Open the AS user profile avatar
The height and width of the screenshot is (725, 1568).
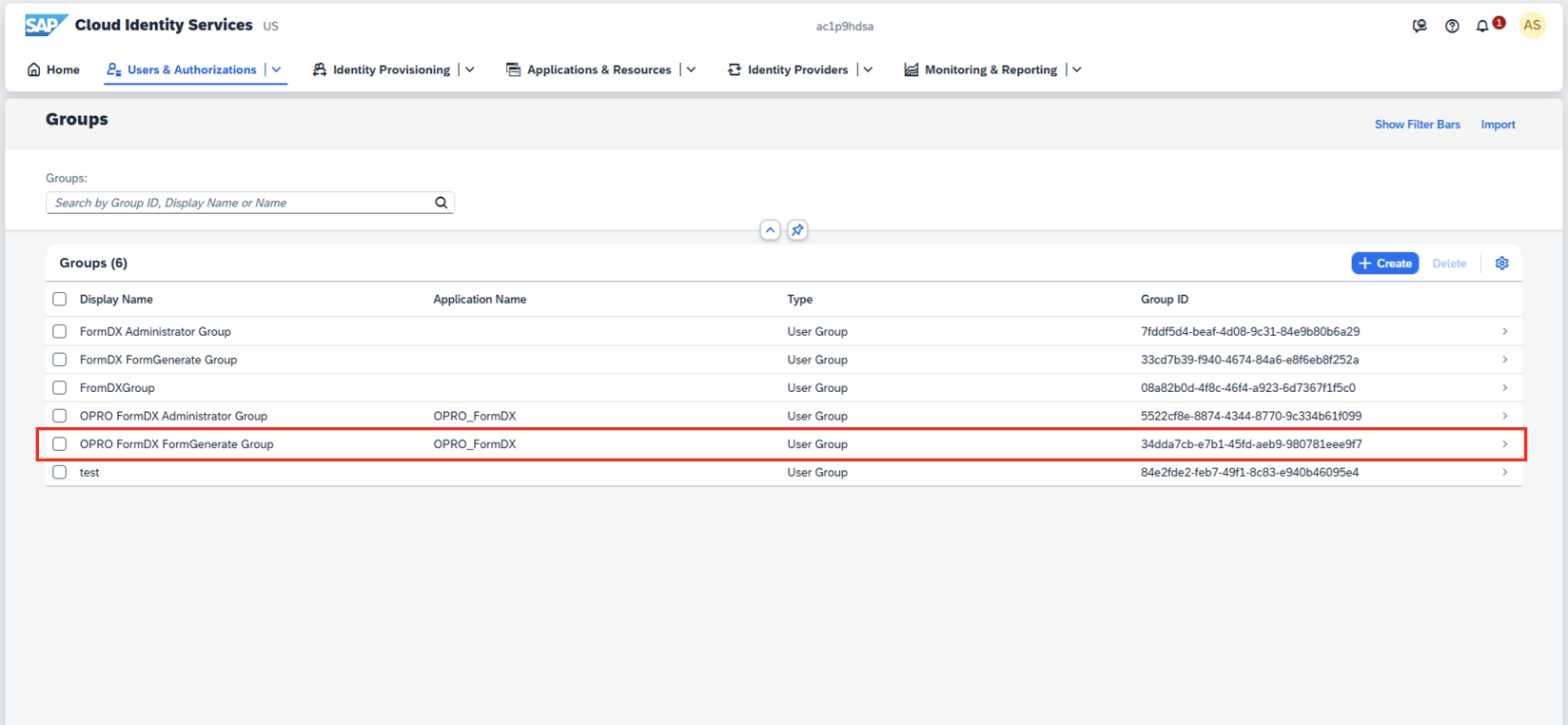1531,26
